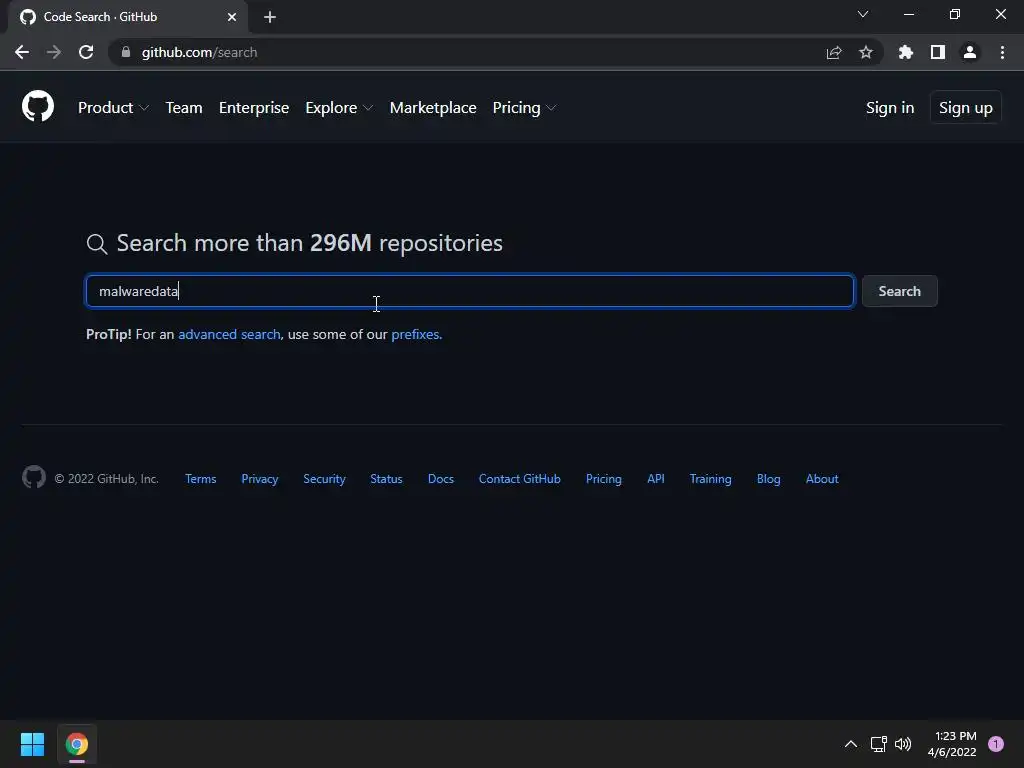Open the prefixes link

click(x=417, y=334)
